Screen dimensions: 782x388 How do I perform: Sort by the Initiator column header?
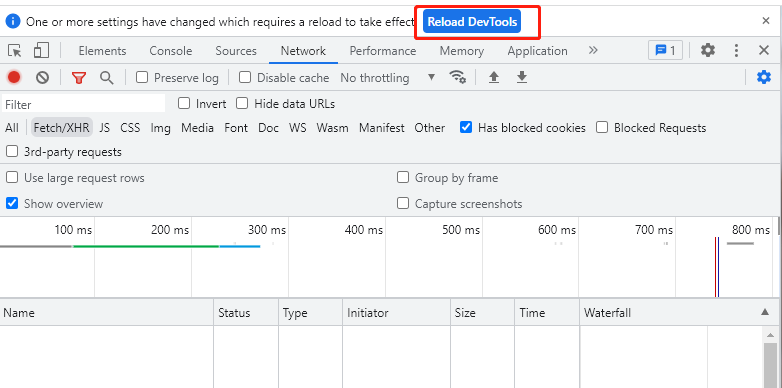396,313
